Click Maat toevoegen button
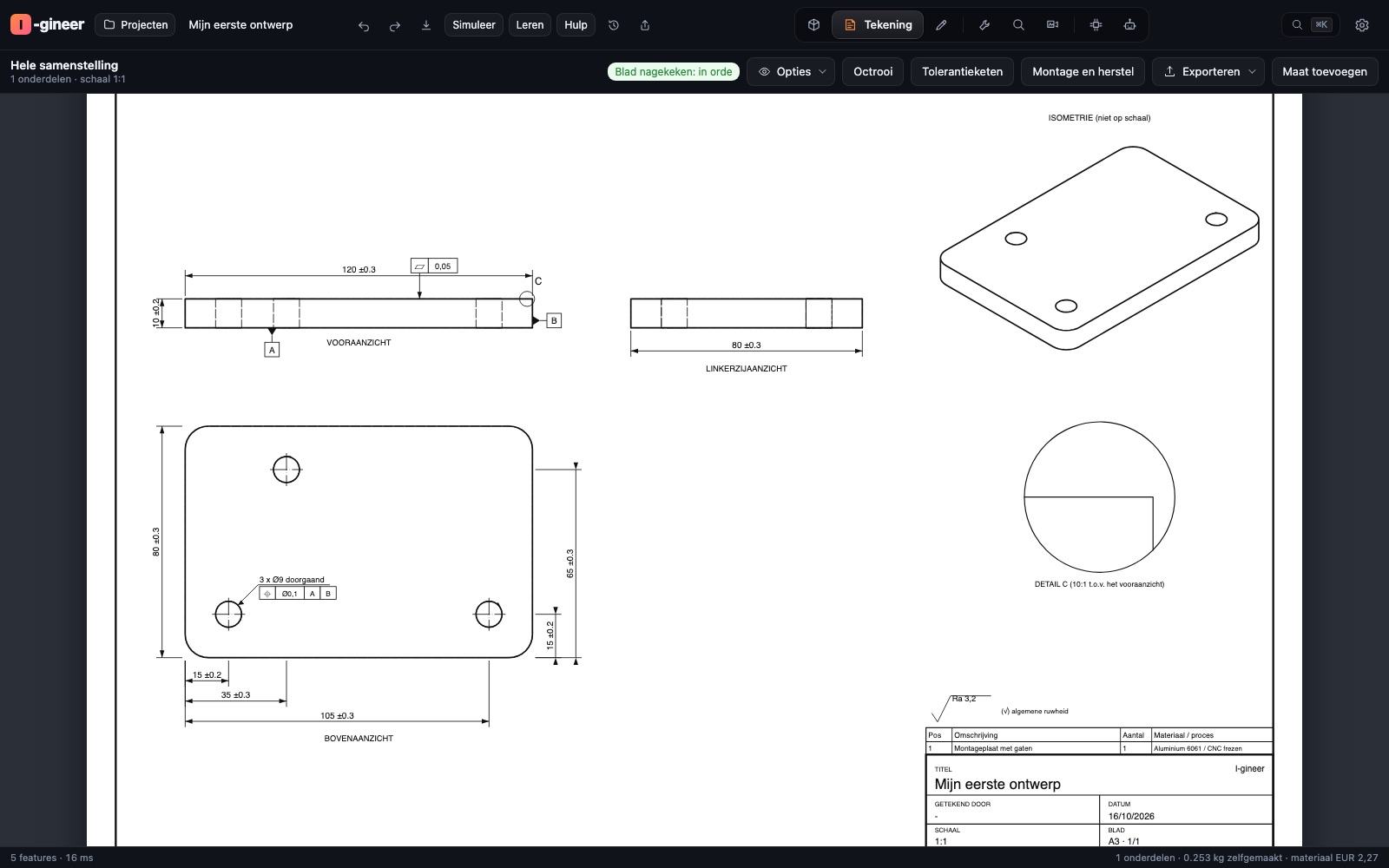The height and width of the screenshot is (868, 1389). 1325,72
